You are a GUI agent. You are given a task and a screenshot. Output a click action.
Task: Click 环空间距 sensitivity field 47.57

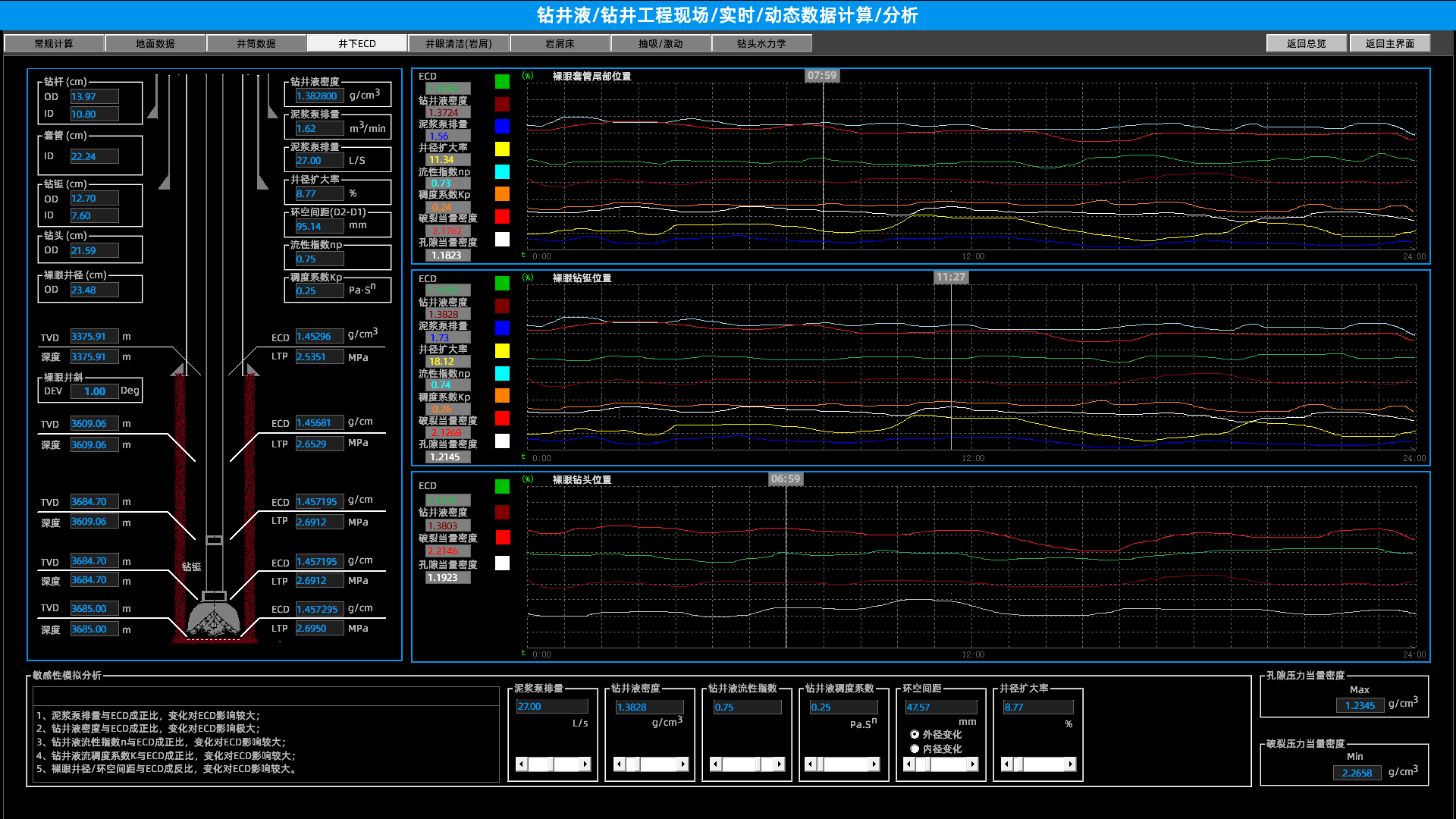pos(941,706)
